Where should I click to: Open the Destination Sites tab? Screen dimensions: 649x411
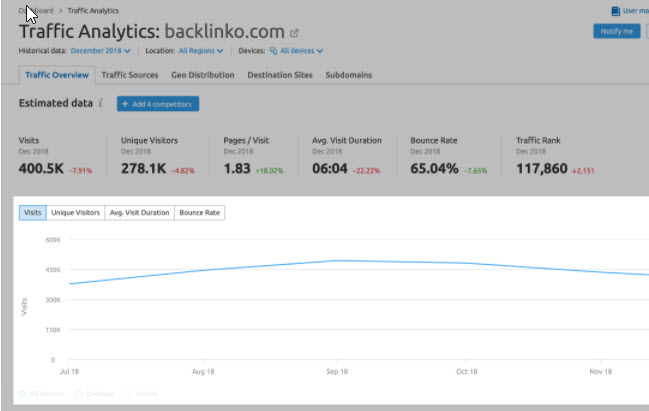[x=280, y=75]
